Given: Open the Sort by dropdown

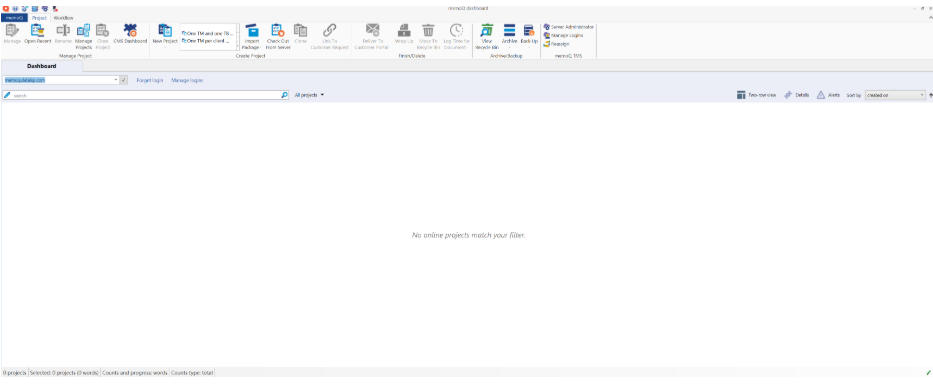Looking at the screenshot, I should 895,95.
